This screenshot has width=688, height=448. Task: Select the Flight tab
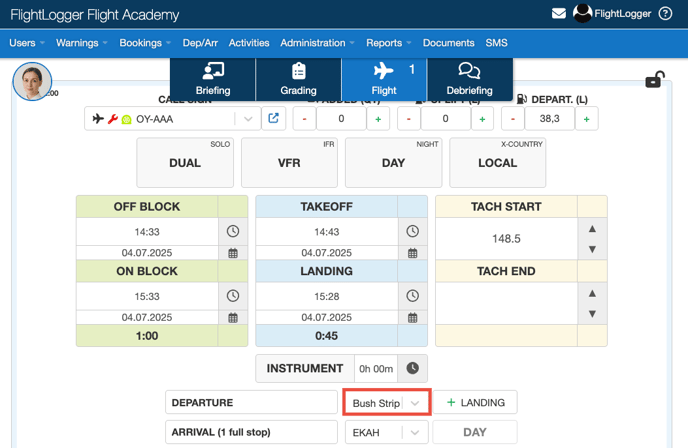tap(384, 79)
